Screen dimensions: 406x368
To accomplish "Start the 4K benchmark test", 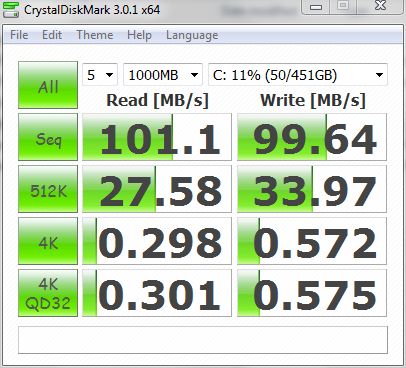I will coord(48,241).
